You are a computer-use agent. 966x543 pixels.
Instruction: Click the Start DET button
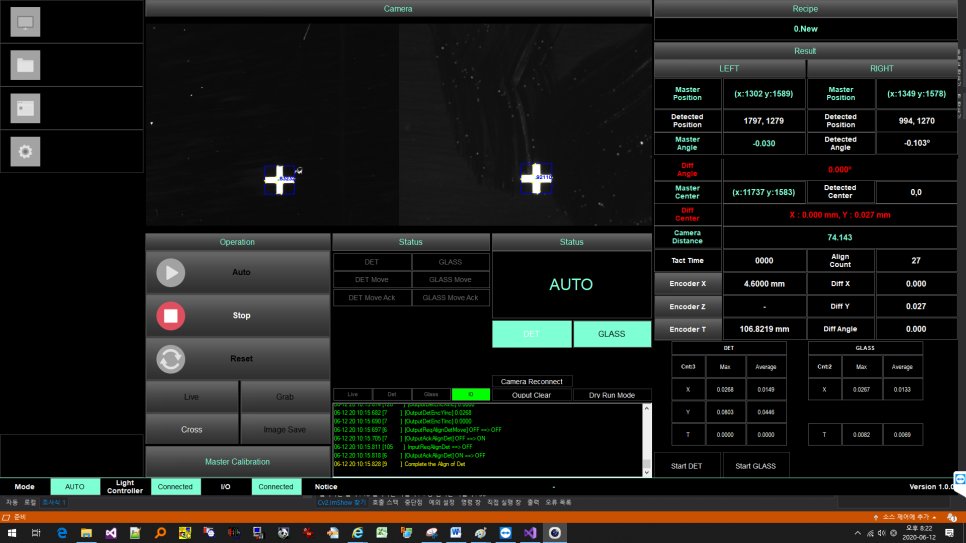point(686,466)
